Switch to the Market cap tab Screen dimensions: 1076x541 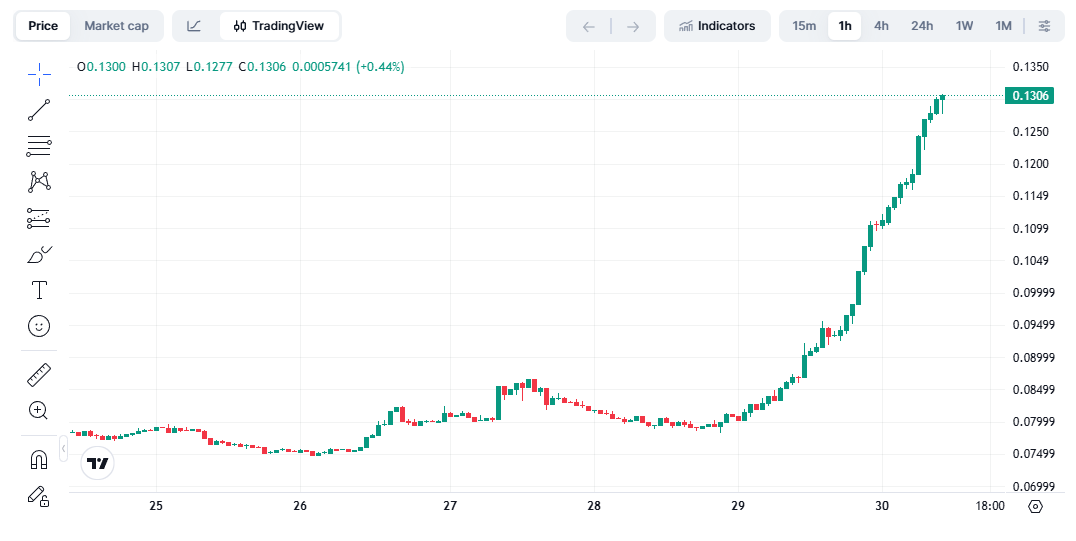tap(116, 26)
